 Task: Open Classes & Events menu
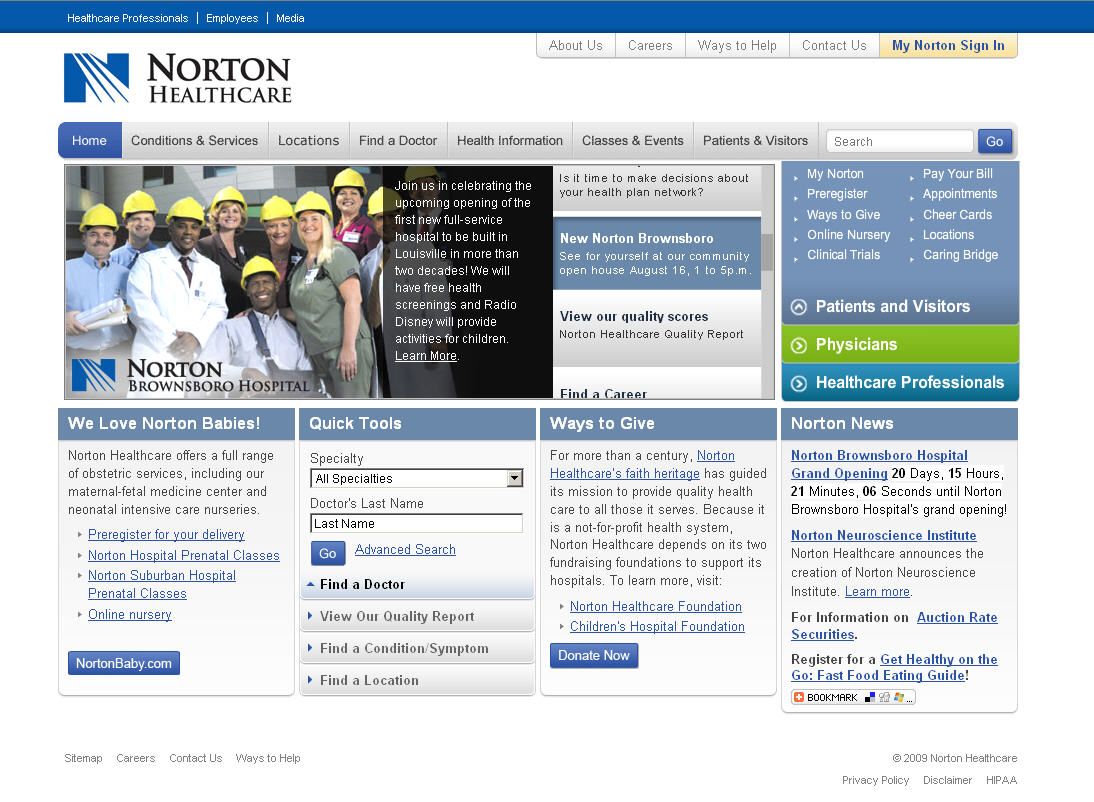(x=633, y=140)
